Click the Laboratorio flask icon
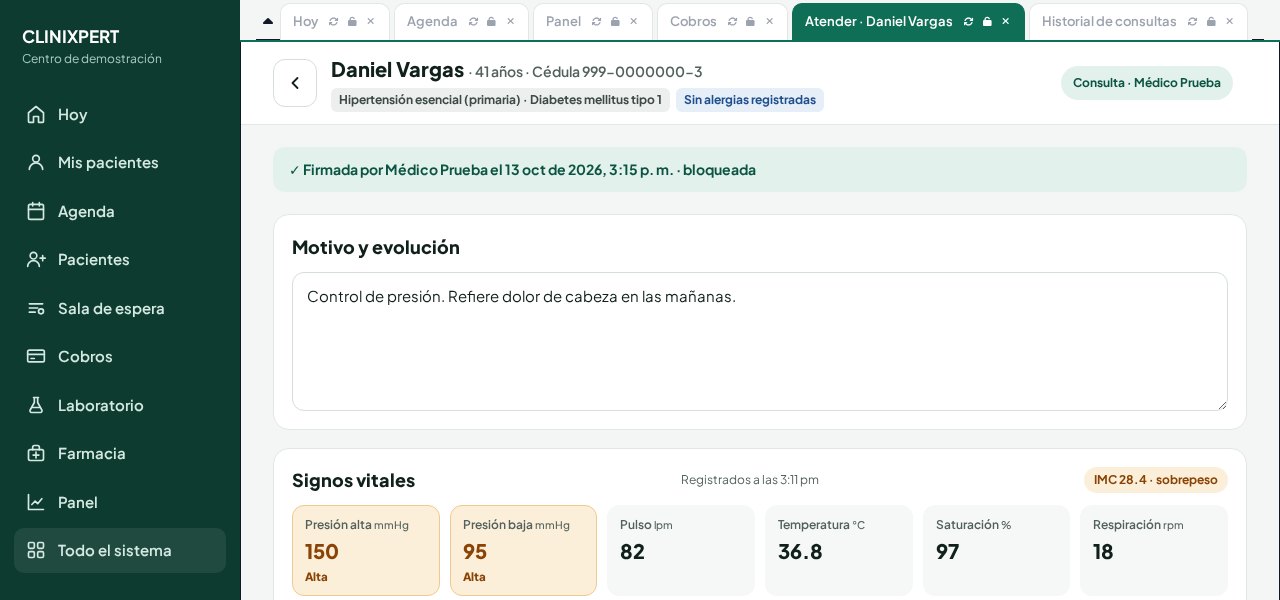The width and height of the screenshot is (1280, 600). pyautogui.click(x=36, y=405)
